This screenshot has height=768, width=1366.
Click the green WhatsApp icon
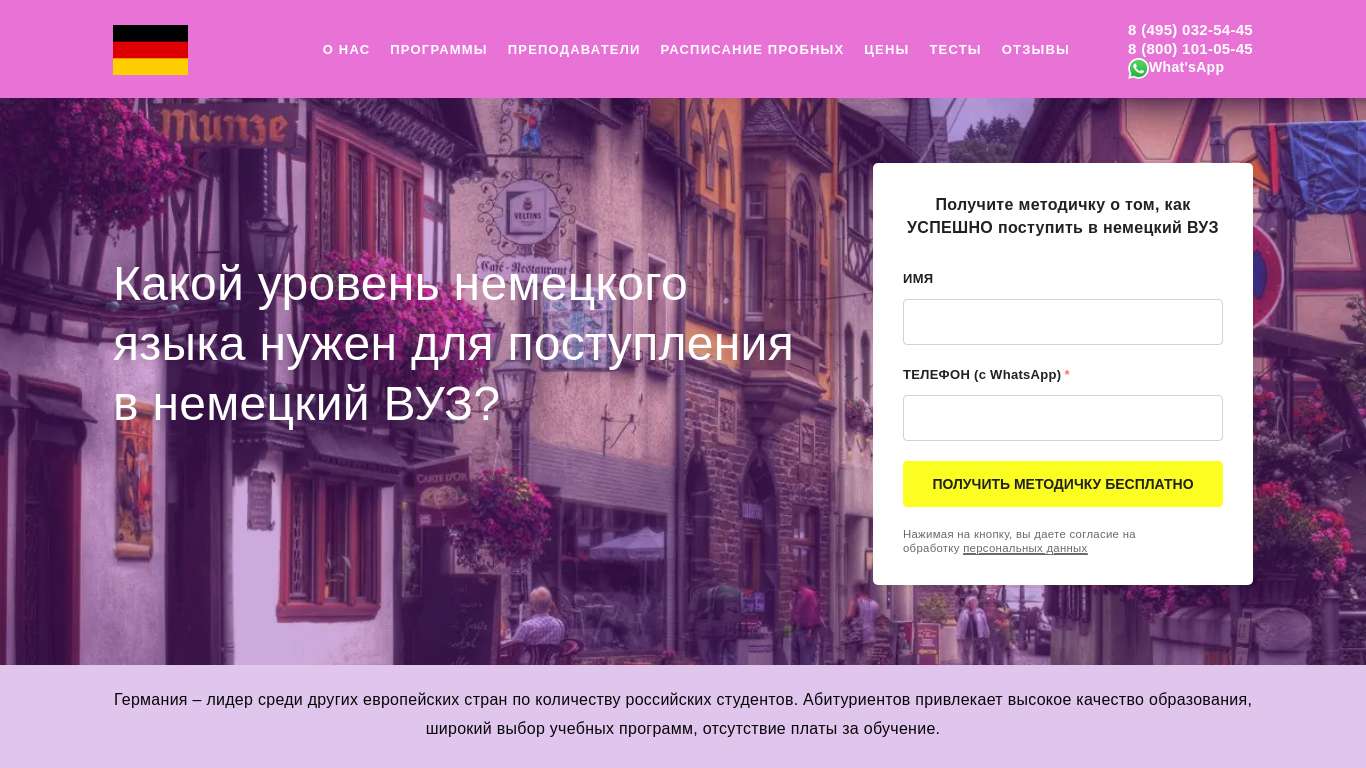(x=1138, y=68)
